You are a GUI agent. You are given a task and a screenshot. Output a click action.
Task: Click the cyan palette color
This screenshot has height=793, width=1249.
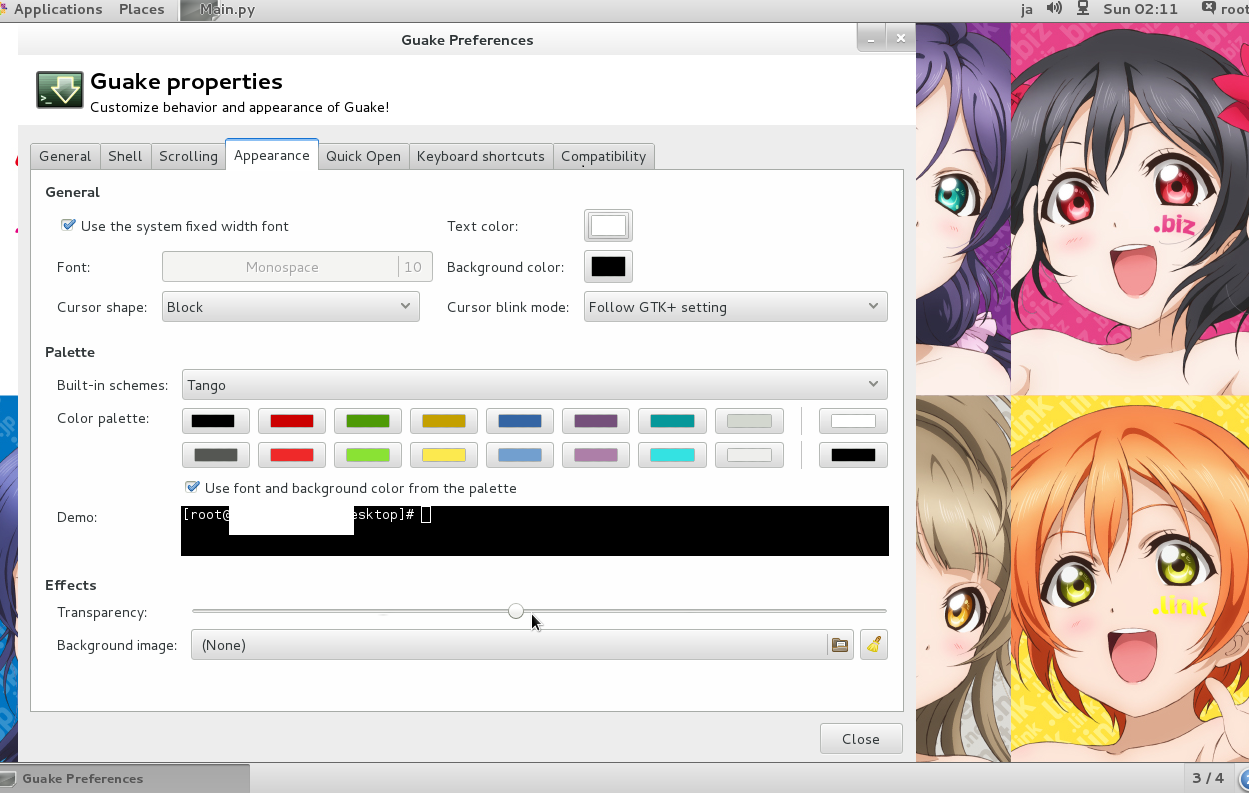click(672, 455)
